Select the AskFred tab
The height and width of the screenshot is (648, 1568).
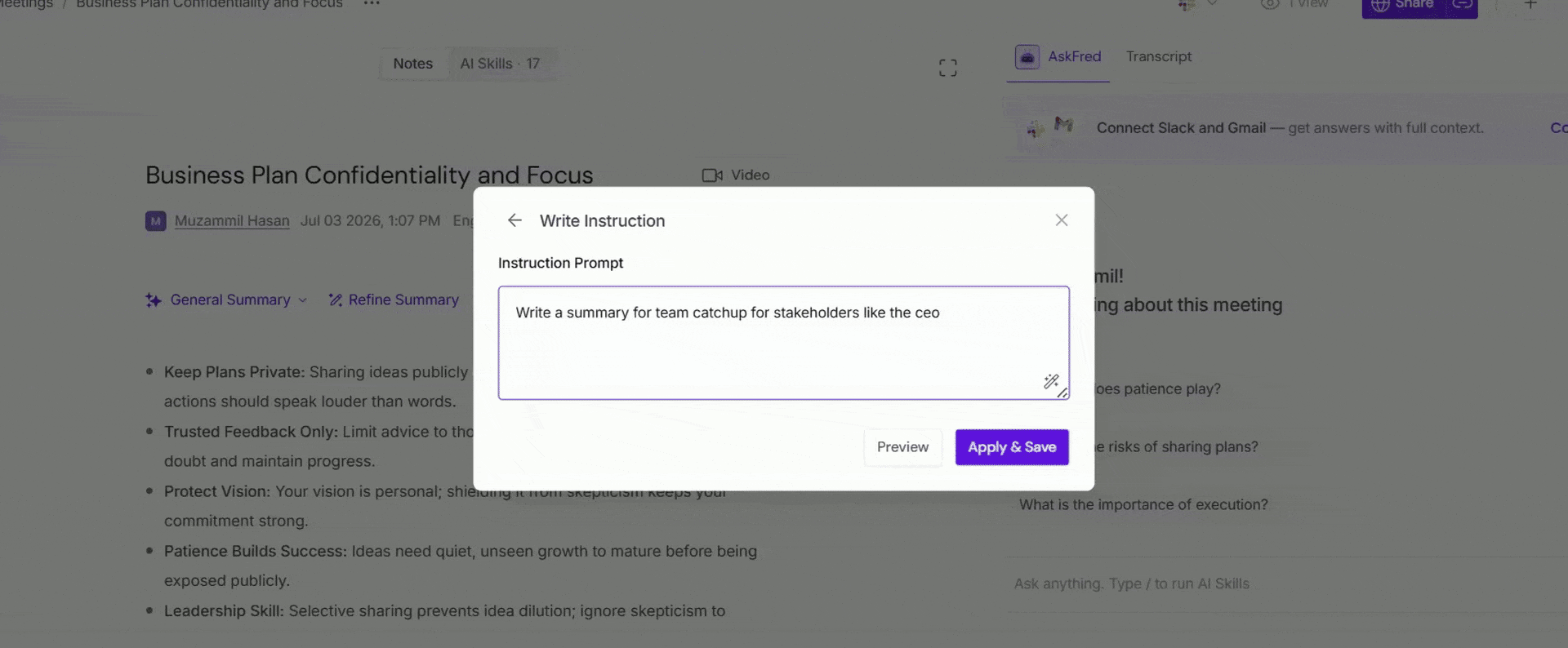[1058, 57]
